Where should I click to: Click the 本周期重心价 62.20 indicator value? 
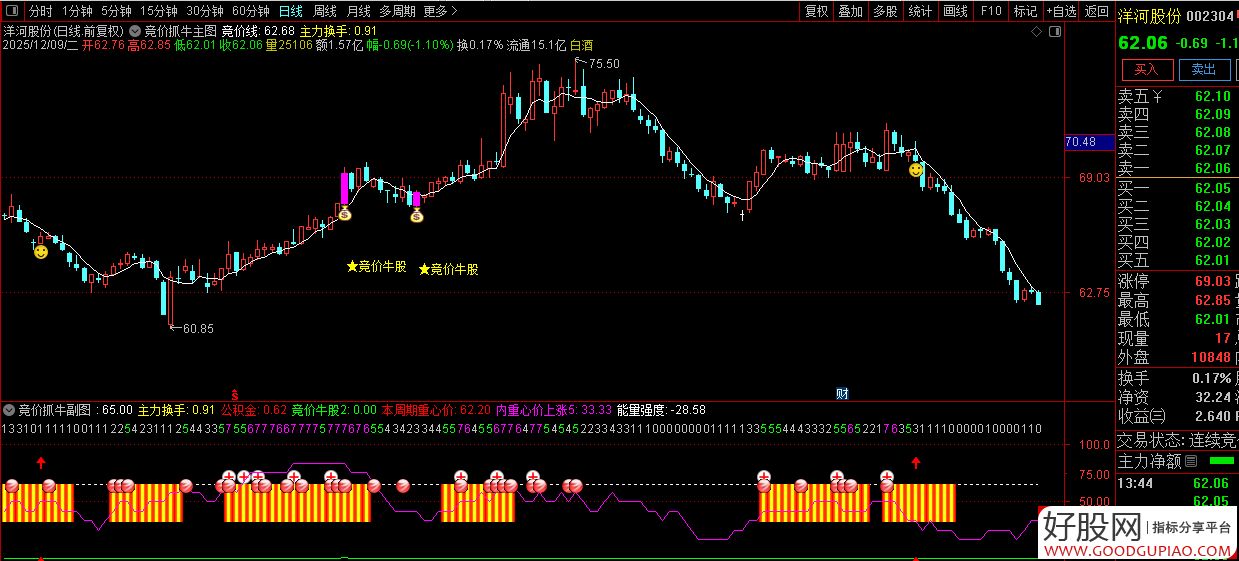click(436, 410)
